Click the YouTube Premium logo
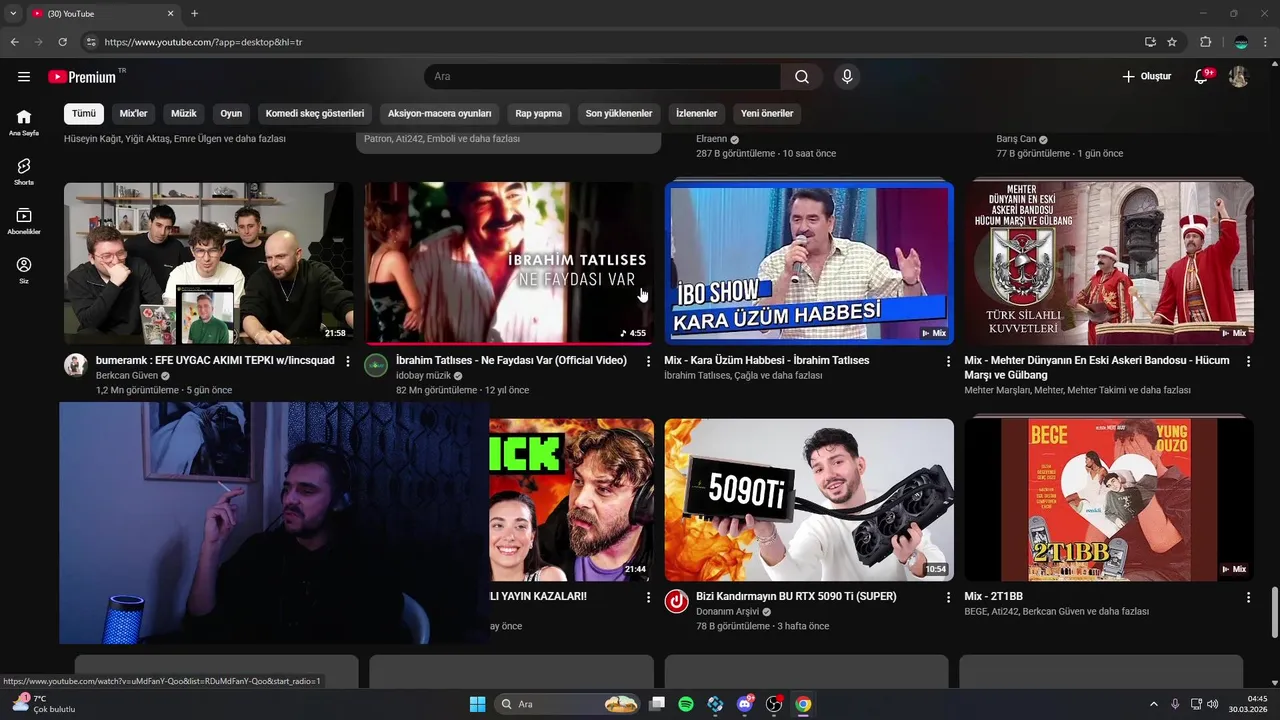The image size is (1280, 720). [82, 77]
